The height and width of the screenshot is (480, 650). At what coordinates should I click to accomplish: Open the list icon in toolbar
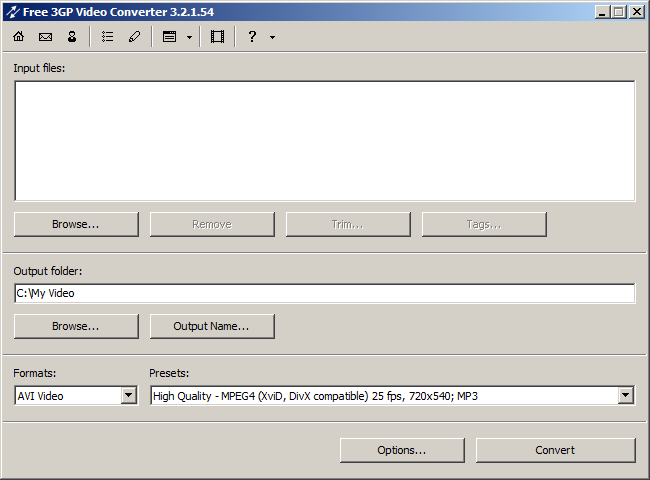coord(107,37)
